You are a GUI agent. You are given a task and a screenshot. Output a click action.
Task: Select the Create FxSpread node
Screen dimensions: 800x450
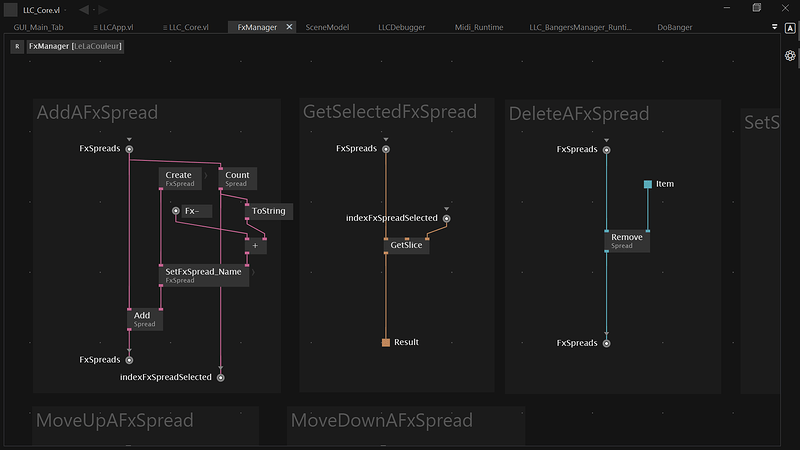click(181, 178)
